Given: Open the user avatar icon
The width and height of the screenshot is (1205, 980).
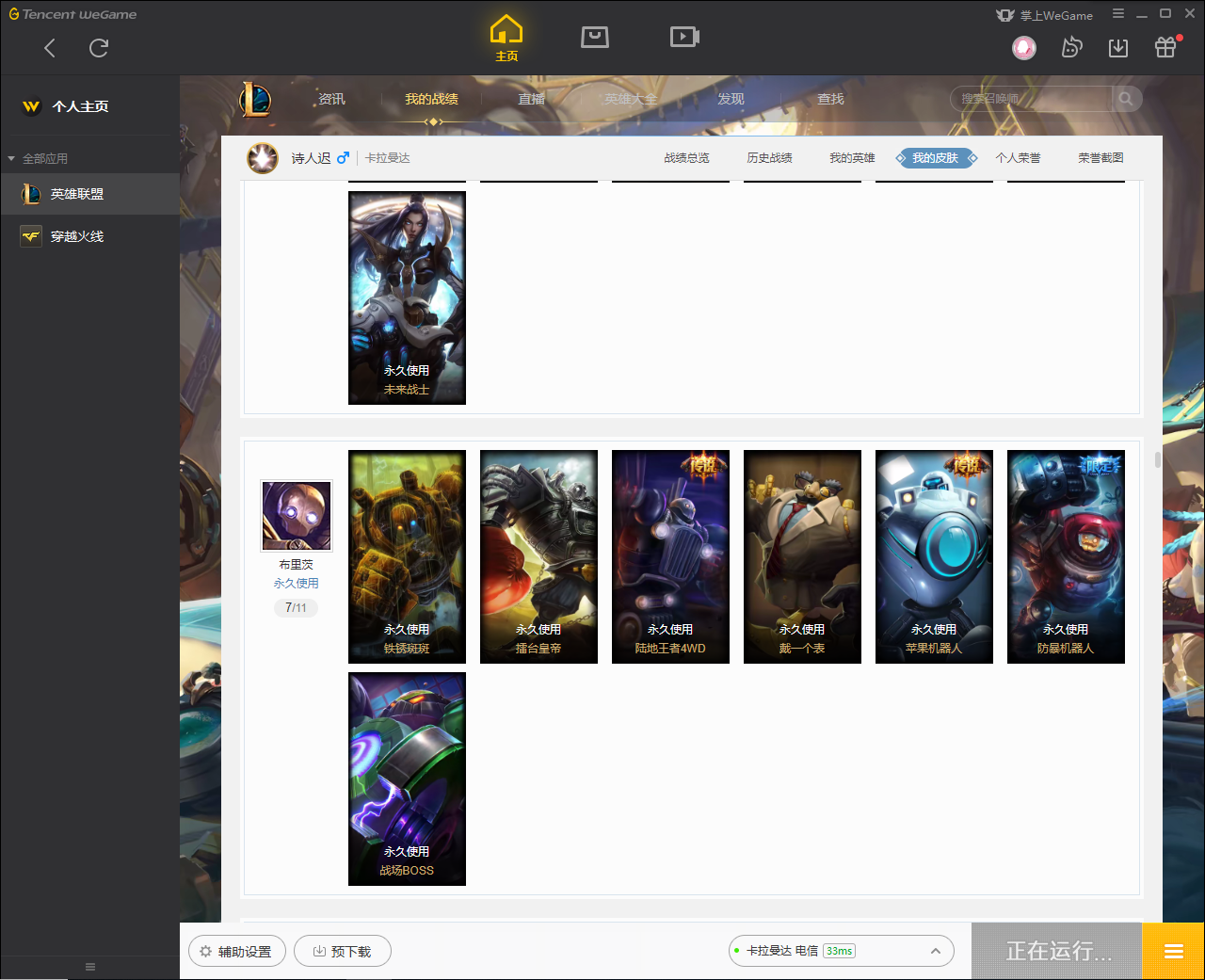Looking at the screenshot, I should click(1024, 47).
